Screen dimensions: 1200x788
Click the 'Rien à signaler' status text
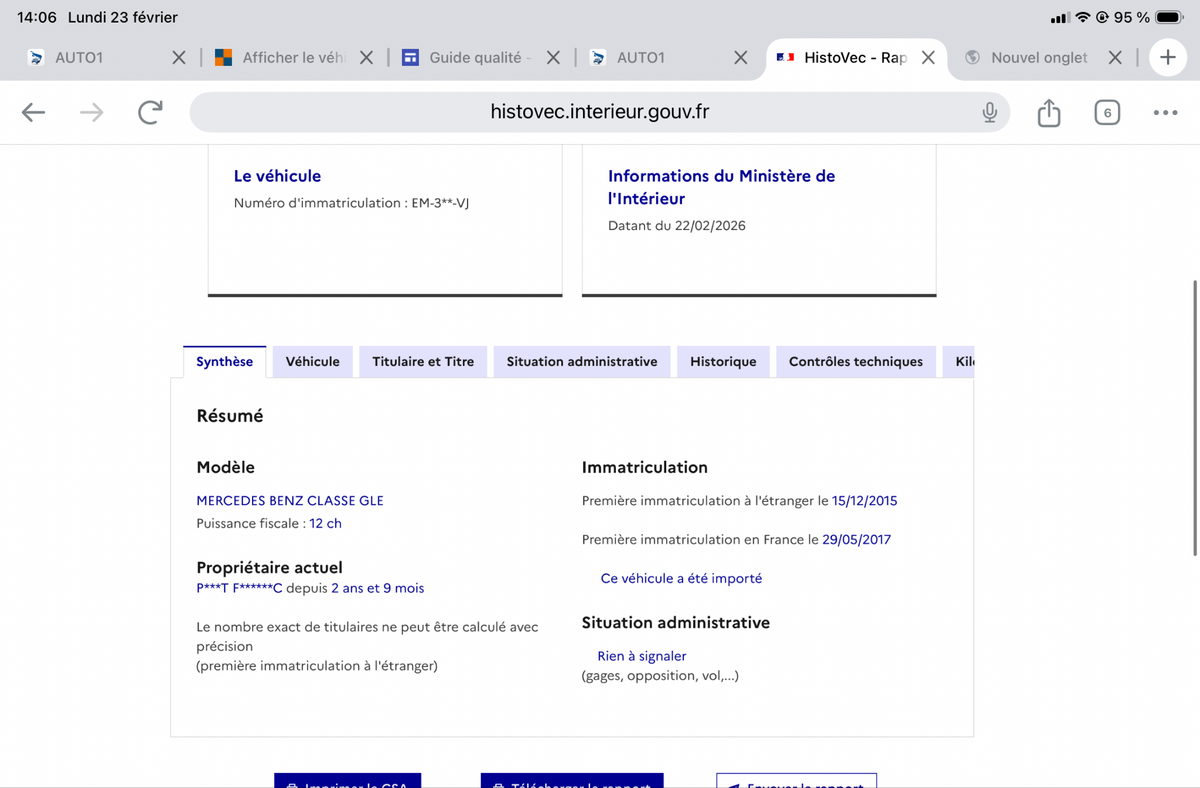(641, 656)
